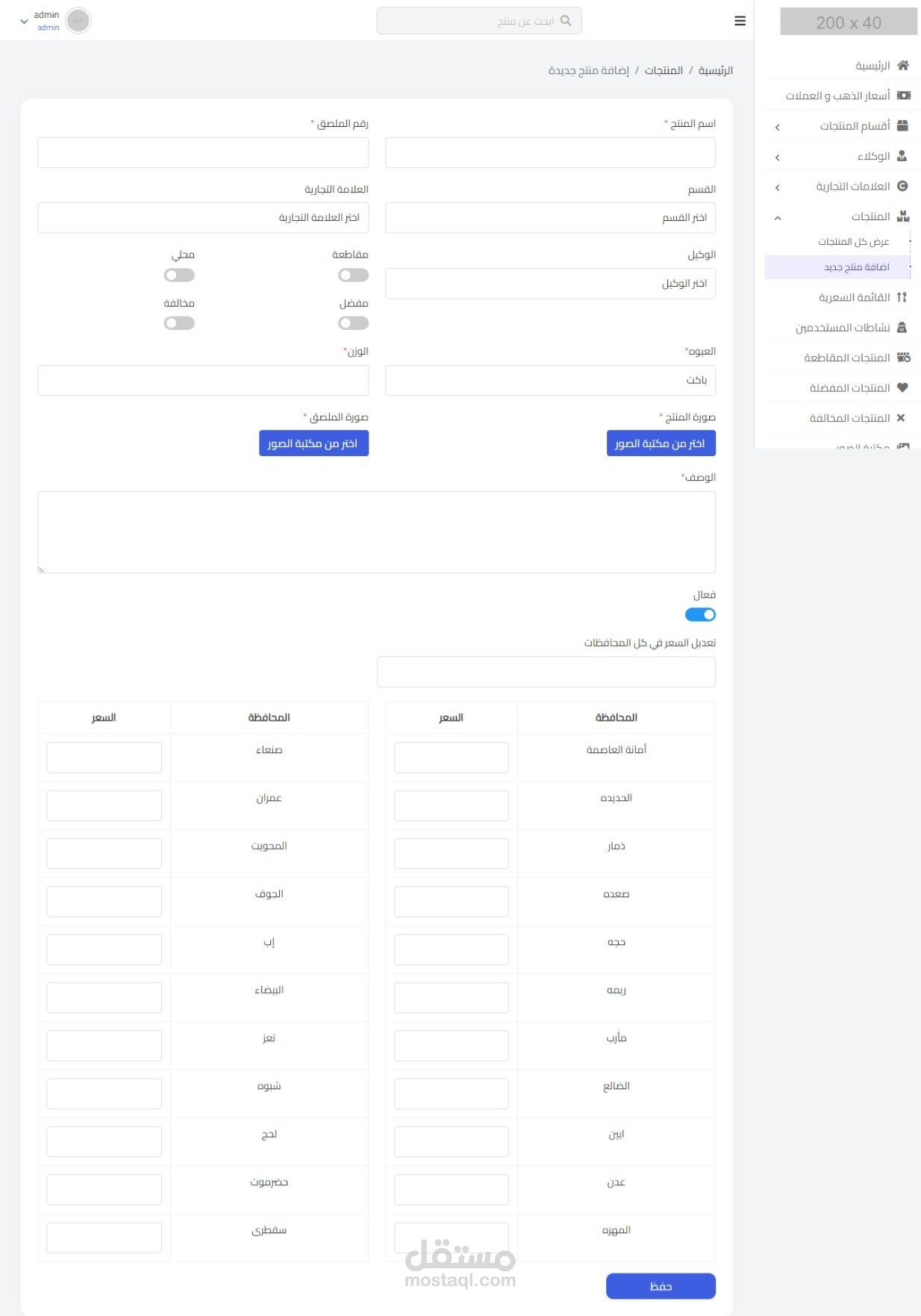The width and height of the screenshot is (921, 1316).
Task: Enable the مقاطعة toggle switch
Action: point(353,275)
